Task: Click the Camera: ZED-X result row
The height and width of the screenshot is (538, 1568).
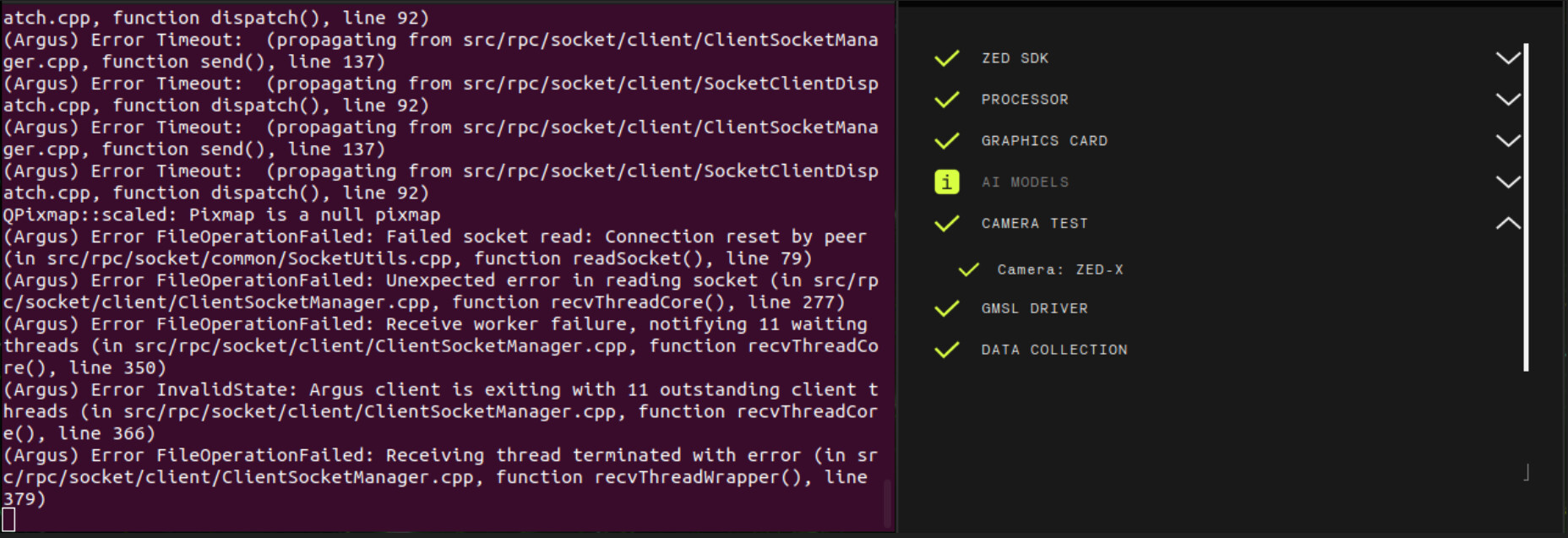Action: [x=1059, y=270]
